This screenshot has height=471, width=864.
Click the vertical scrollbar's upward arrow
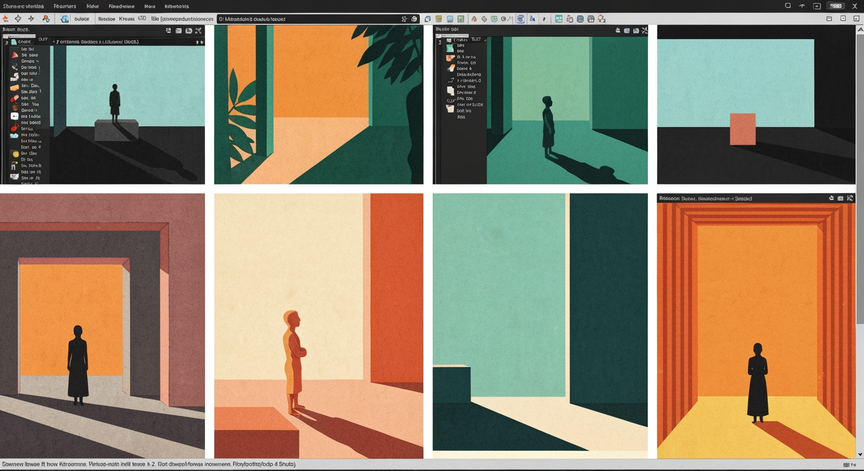[860, 28]
